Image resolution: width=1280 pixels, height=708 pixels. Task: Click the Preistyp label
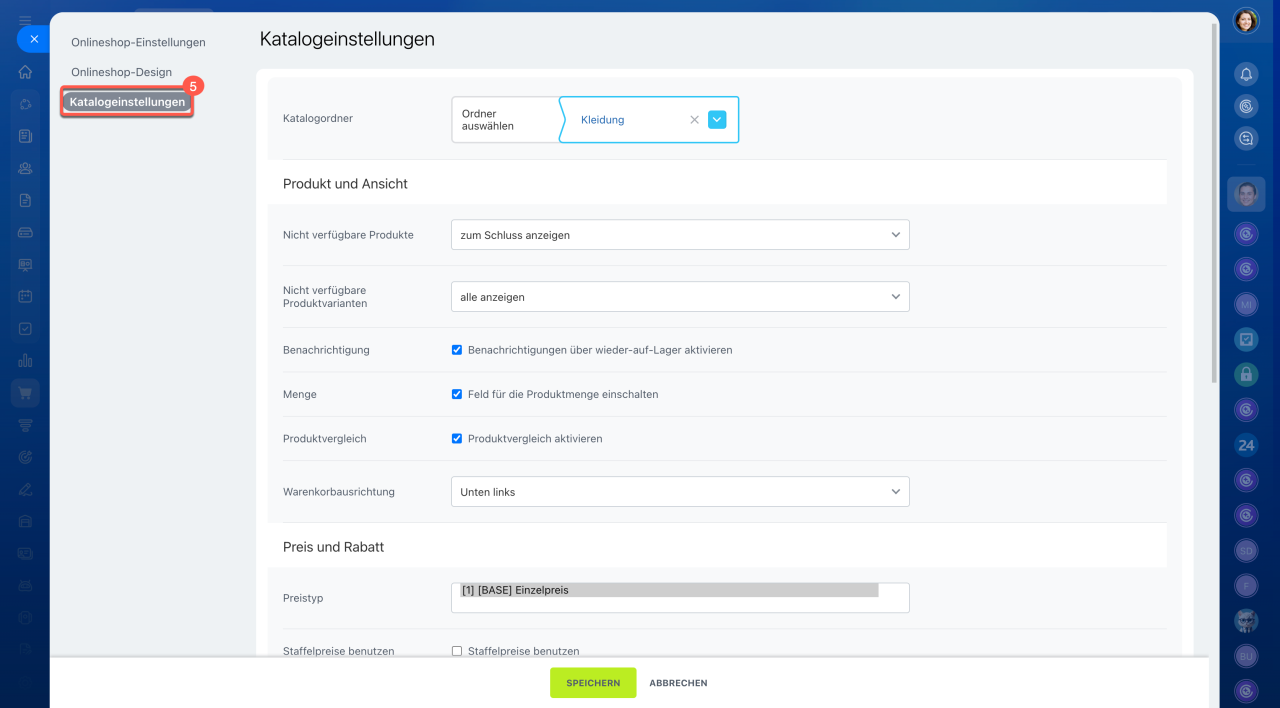click(303, 598)
